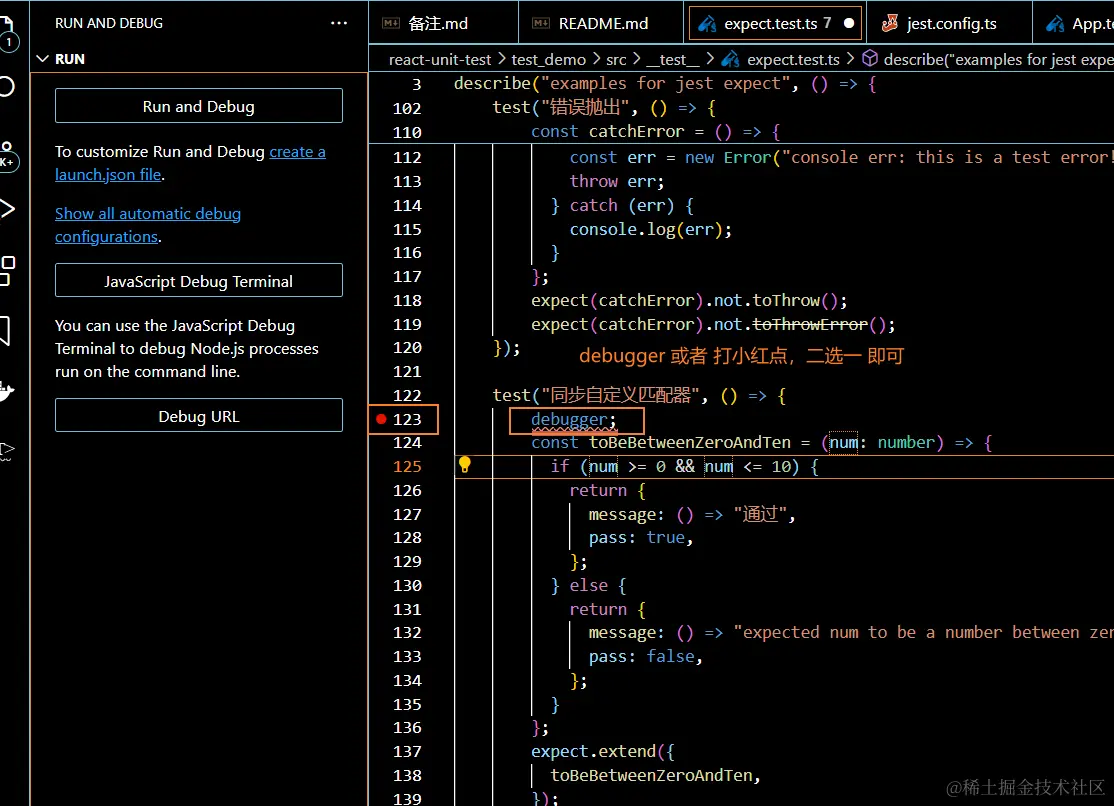Switch to the jest.config.ts tab

[x=951, y=23]
